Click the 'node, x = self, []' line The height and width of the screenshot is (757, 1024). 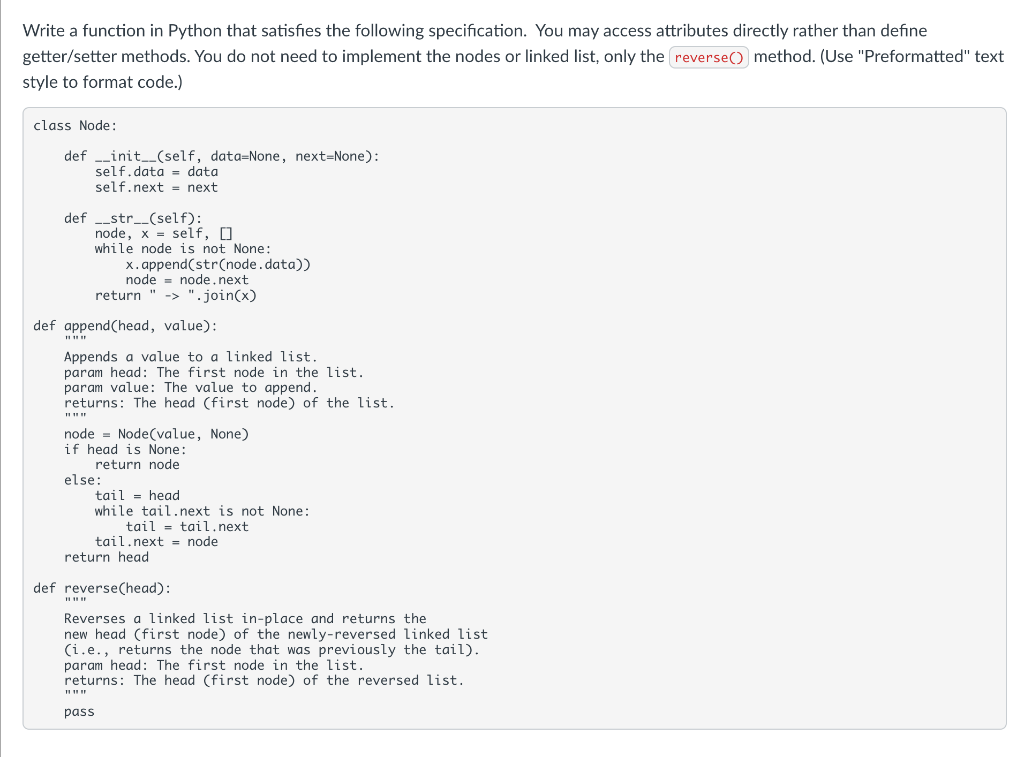163,234
